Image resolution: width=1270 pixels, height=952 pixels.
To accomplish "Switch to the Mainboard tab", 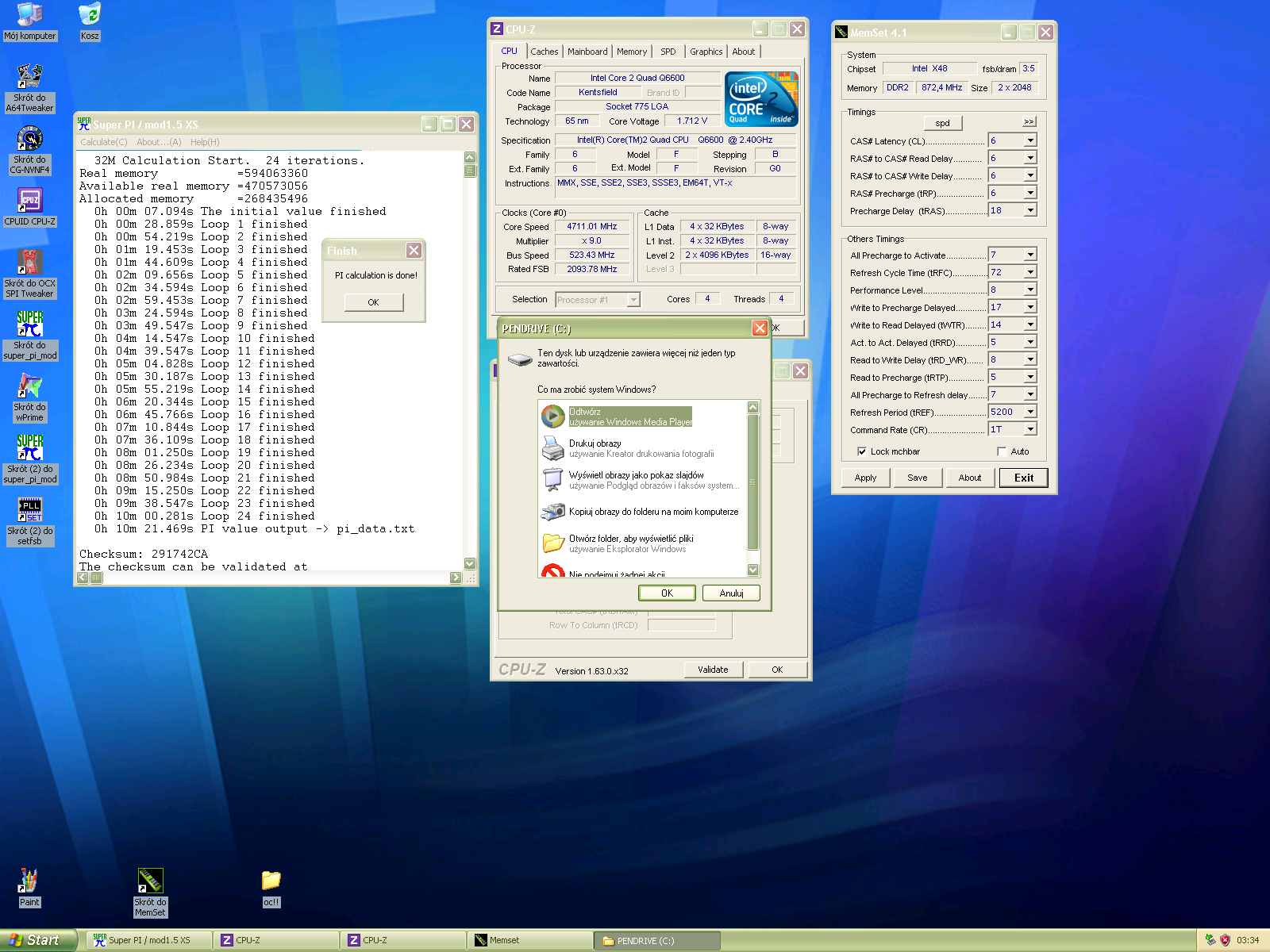I will pos(587,52).
